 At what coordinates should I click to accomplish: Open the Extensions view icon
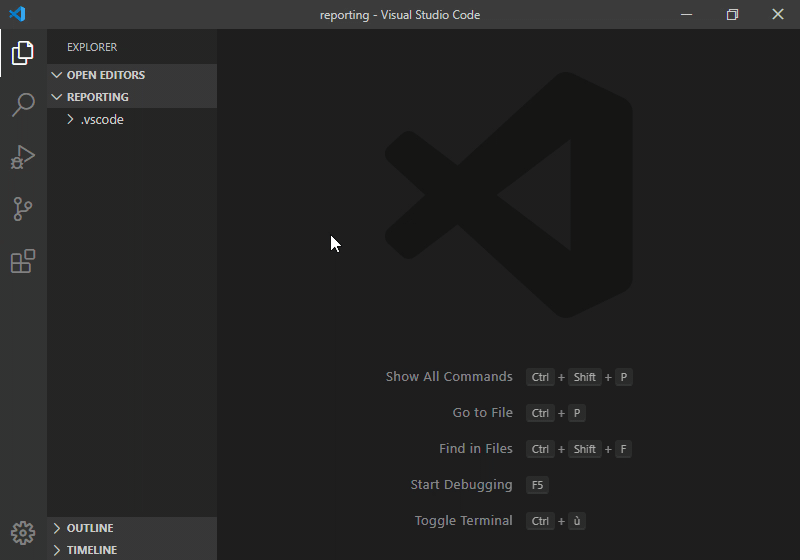pos(23,261)
